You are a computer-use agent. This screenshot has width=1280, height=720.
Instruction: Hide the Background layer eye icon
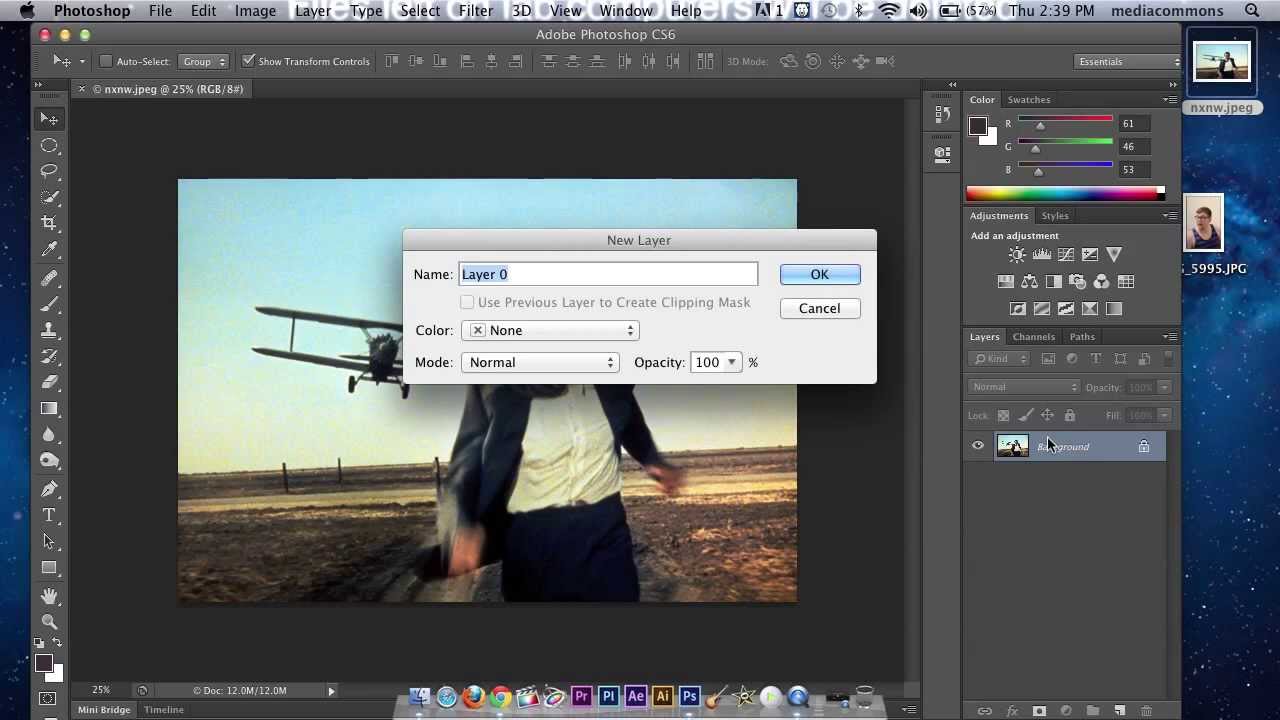pos(978,446)
